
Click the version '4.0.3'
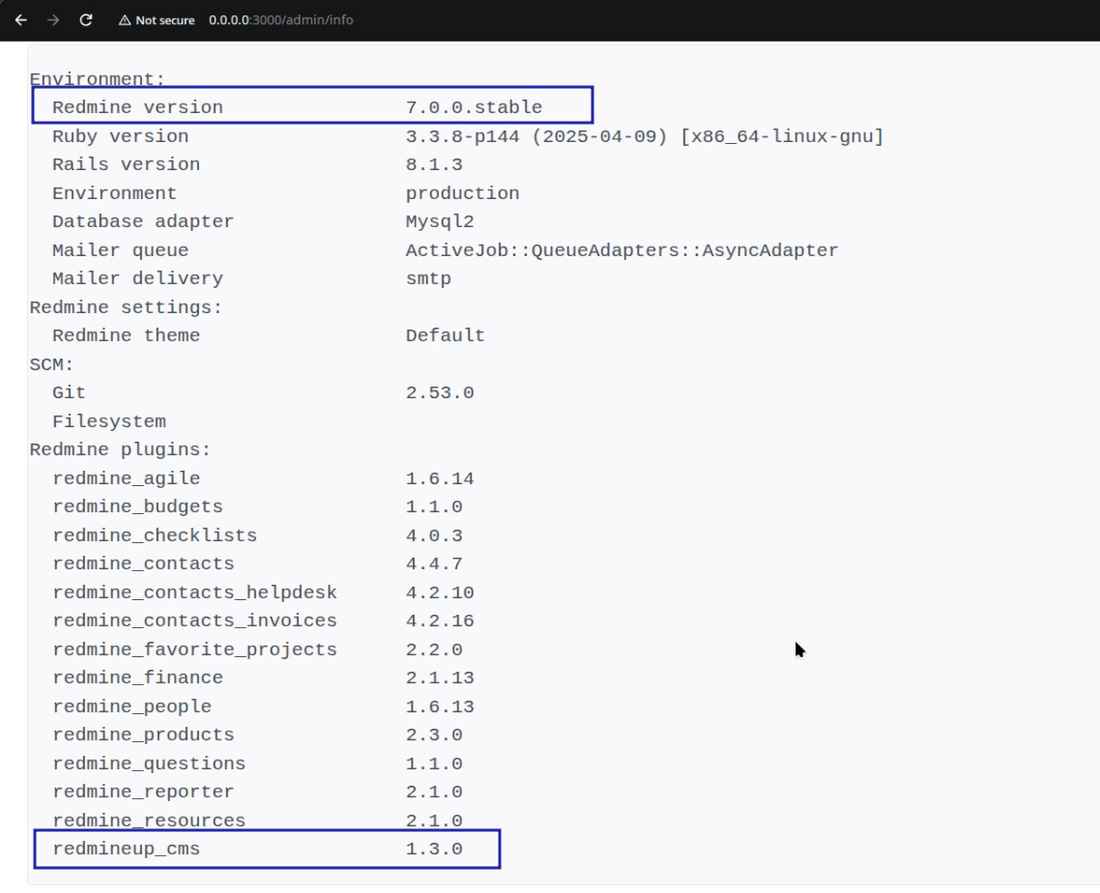(434, 535)
